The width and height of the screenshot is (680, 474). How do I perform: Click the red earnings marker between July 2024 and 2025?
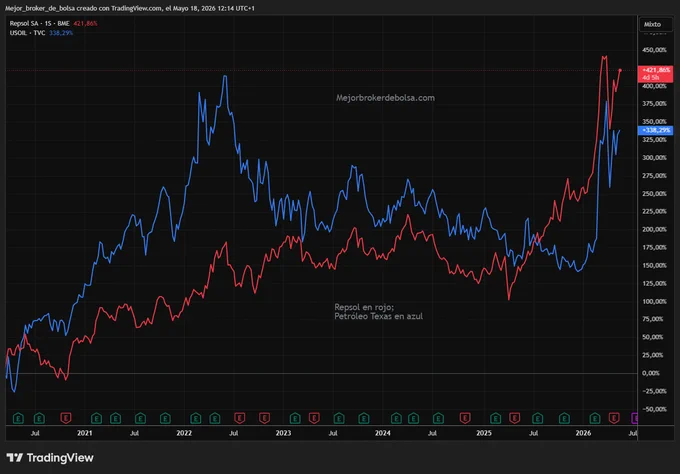pos(465,418)
